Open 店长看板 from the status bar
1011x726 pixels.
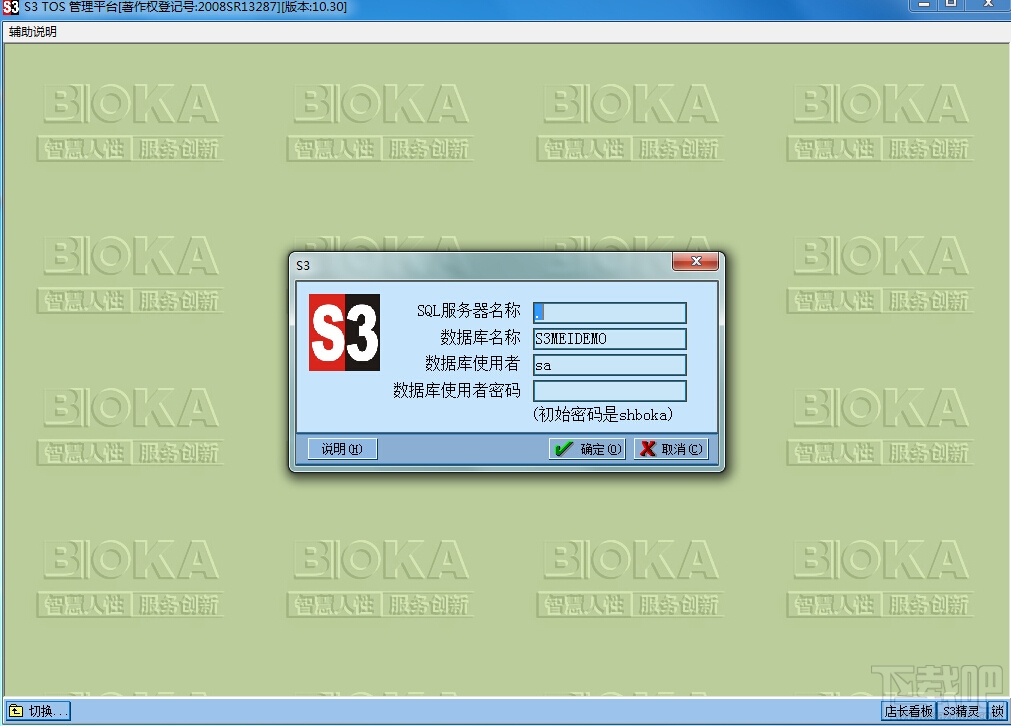pos(908,711)
